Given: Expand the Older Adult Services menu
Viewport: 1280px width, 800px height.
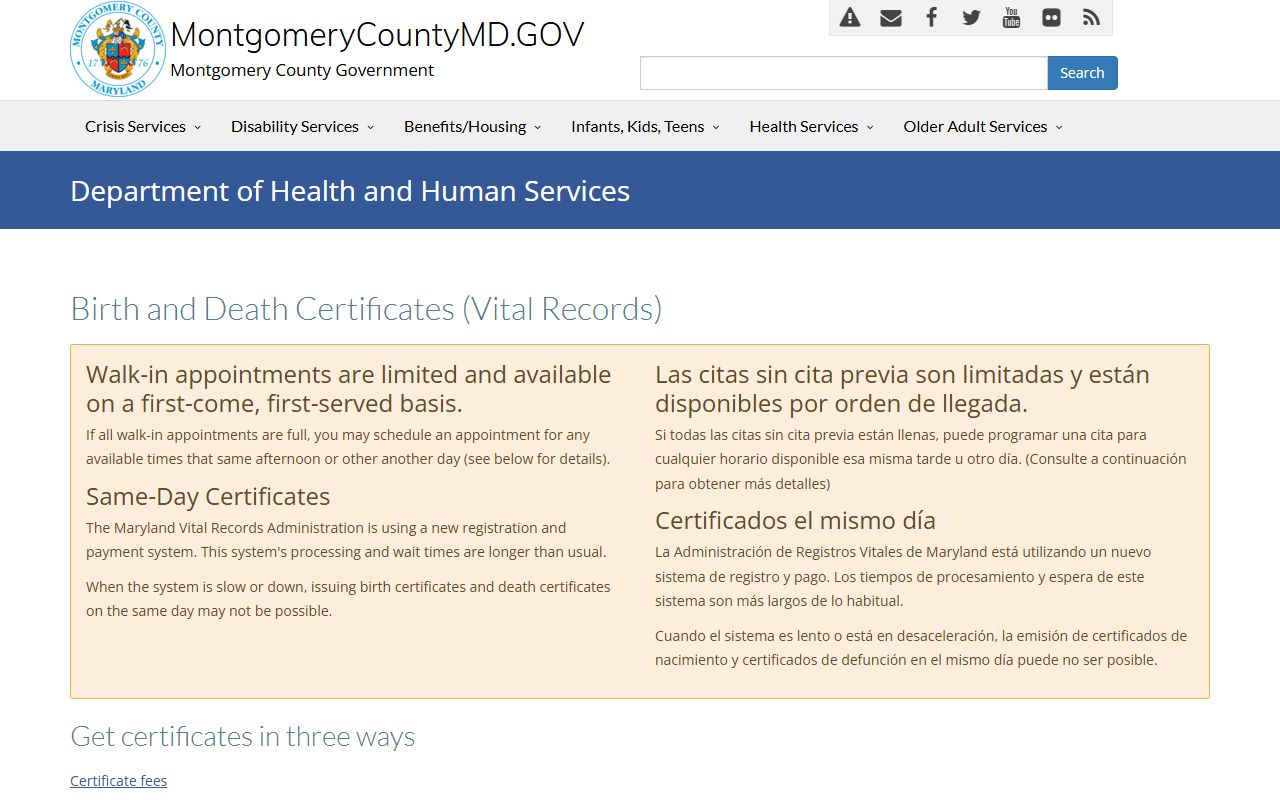Looking at the screenshot, I should tap(984, 126).
